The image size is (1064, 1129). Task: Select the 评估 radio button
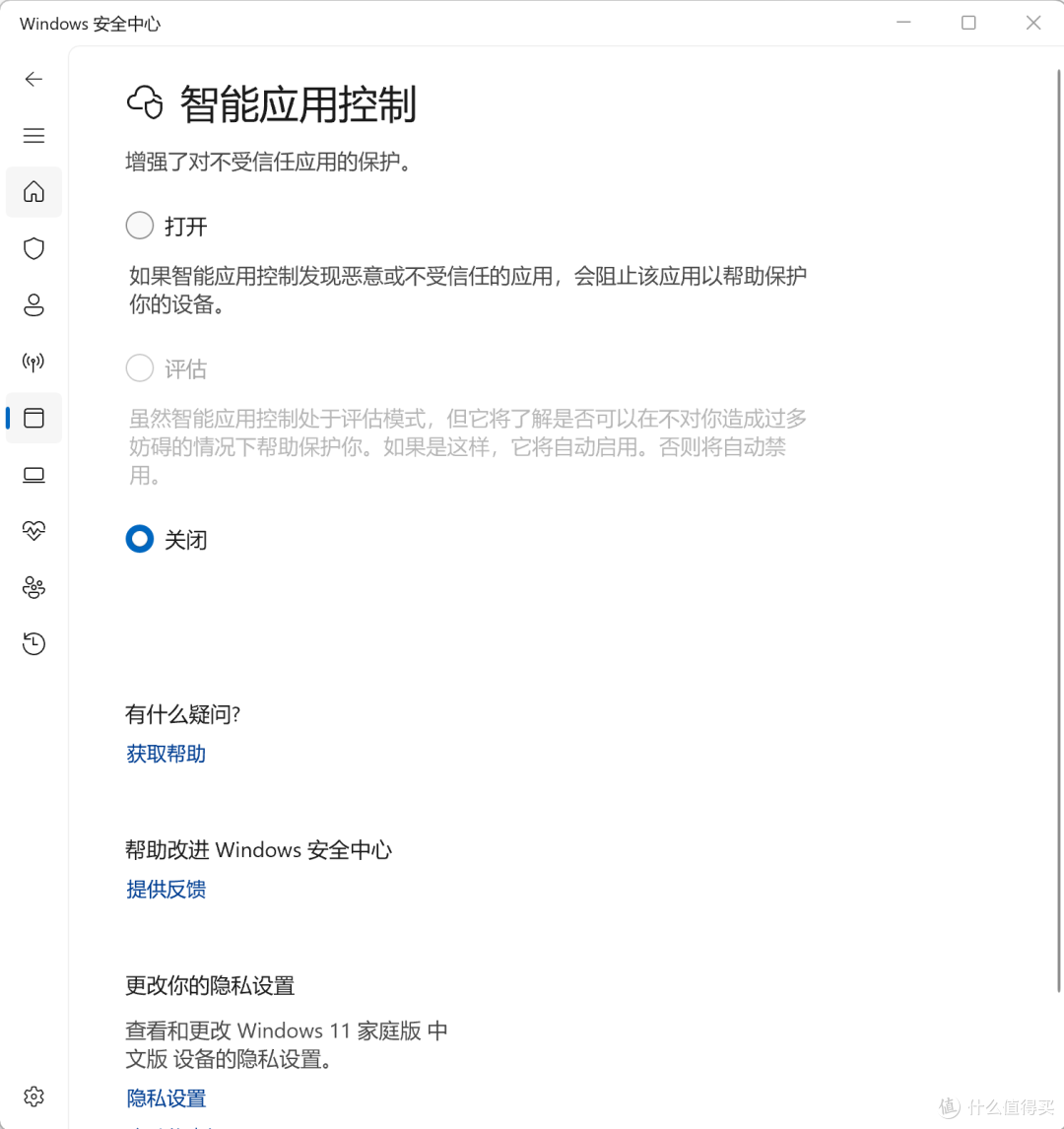(140, 367)
